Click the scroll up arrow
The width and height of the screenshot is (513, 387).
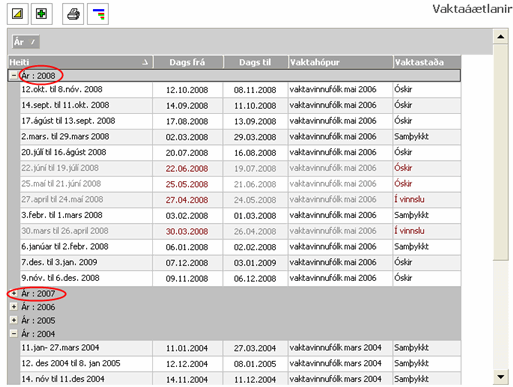(501, 36)
